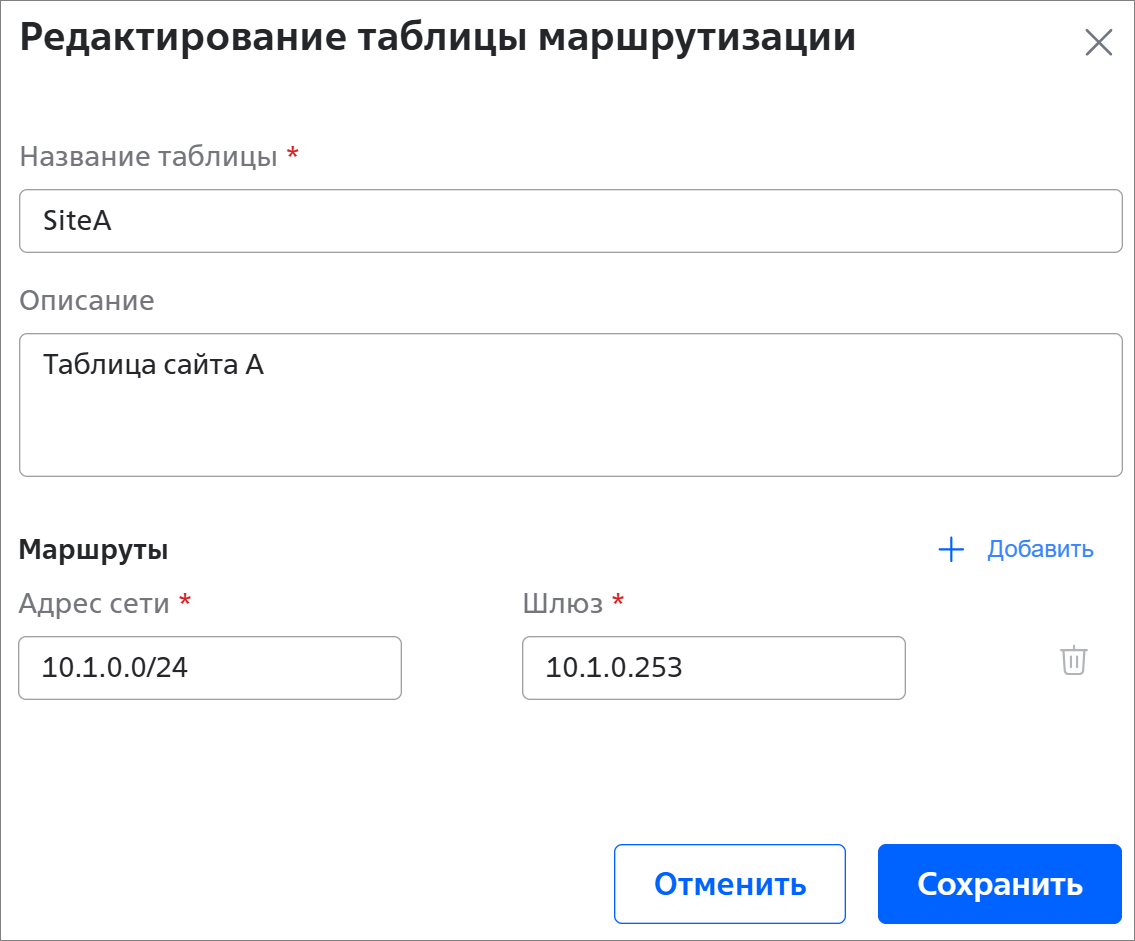This screenshot has width=1135, height=941.
Task: Click the dialog title Редактирование таблицы маршрутизации
Action: tap(437, 38)
